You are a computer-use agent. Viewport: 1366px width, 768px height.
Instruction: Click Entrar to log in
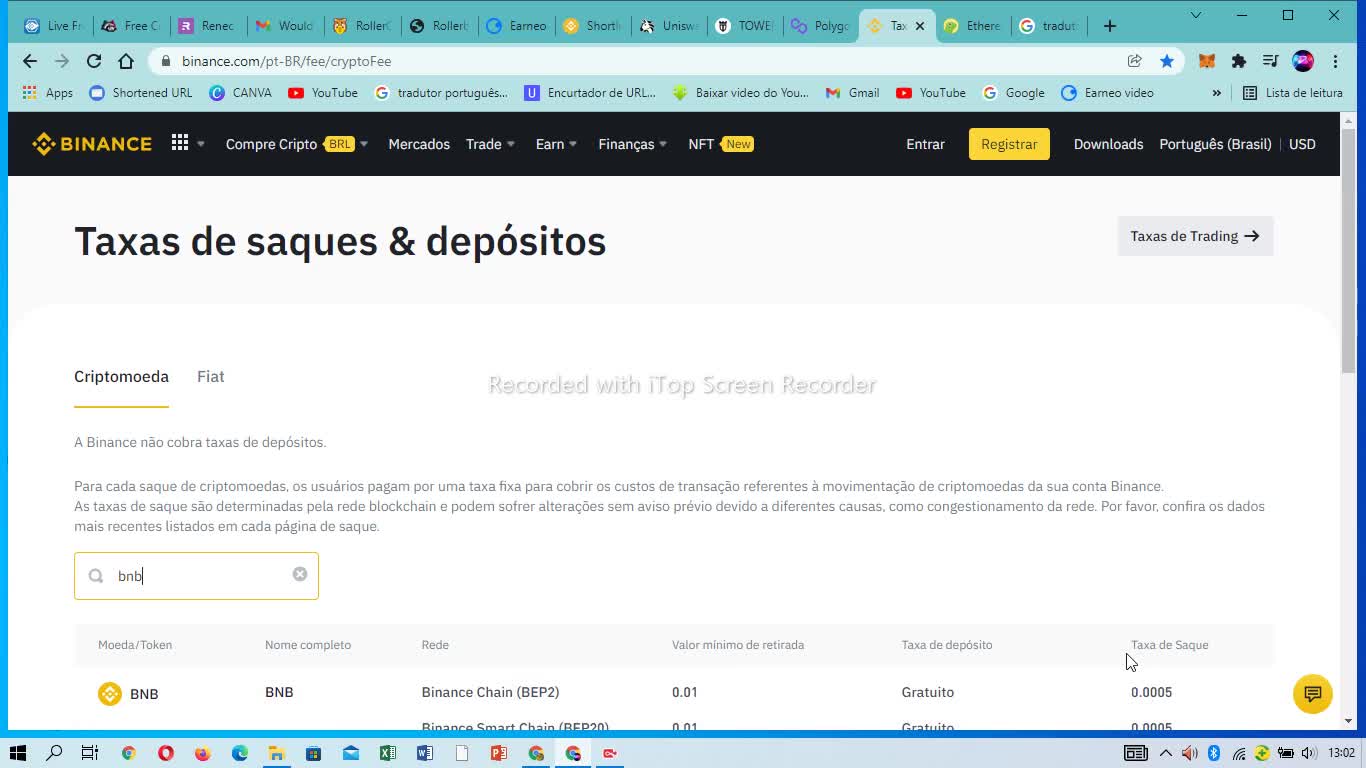(x=925, y=144)
